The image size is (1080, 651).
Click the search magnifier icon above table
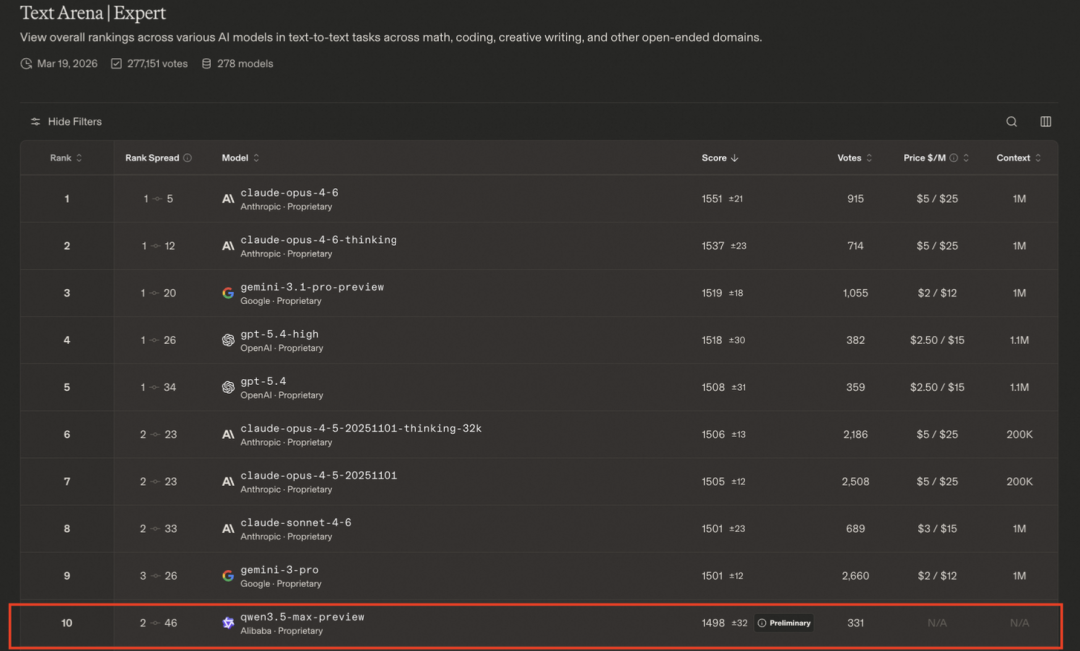(x=1011, y=122)
